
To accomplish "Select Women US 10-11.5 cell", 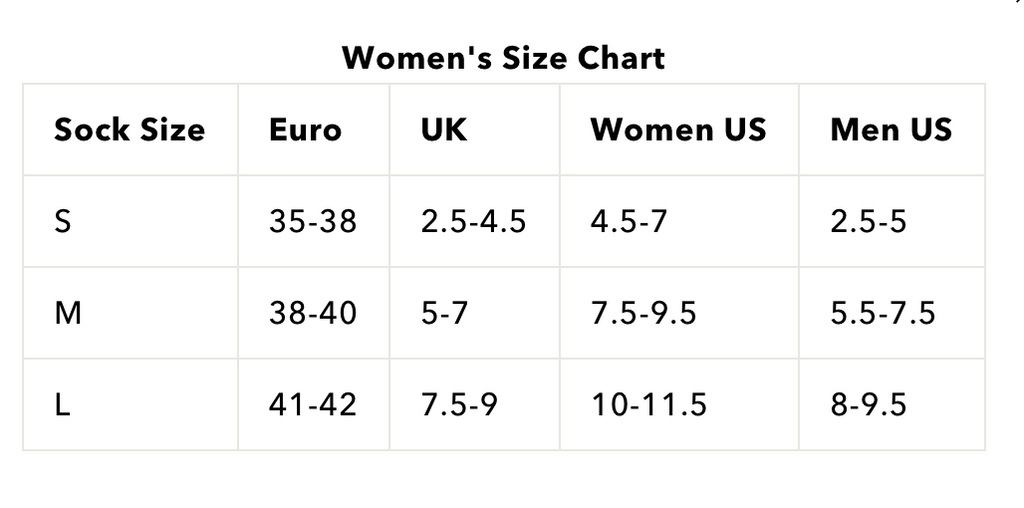I will (648, 405).
